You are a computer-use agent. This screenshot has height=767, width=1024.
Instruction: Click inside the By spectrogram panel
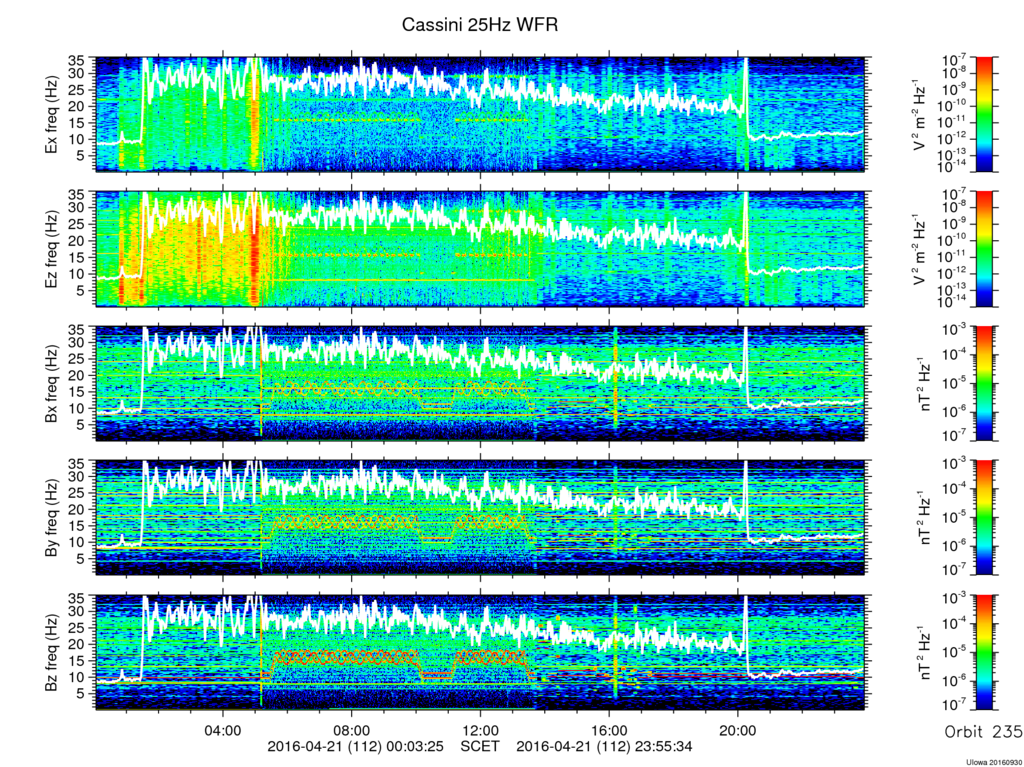481,517
